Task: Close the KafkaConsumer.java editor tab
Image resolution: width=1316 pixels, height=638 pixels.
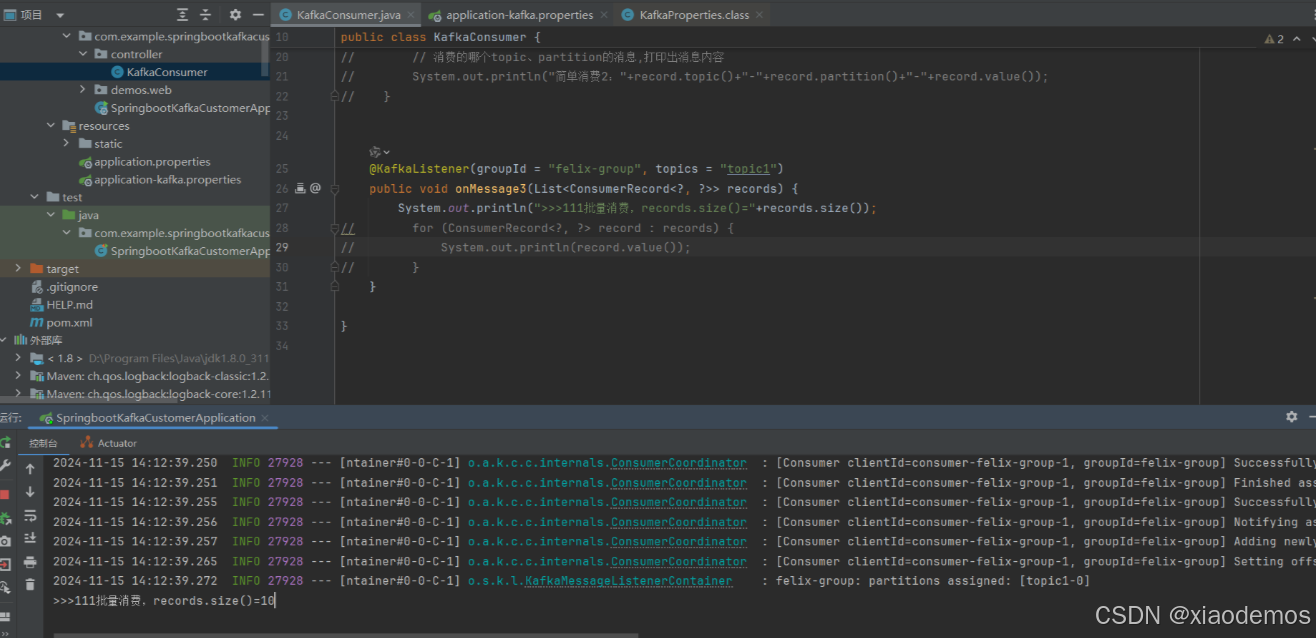Action: pos(411,15)
